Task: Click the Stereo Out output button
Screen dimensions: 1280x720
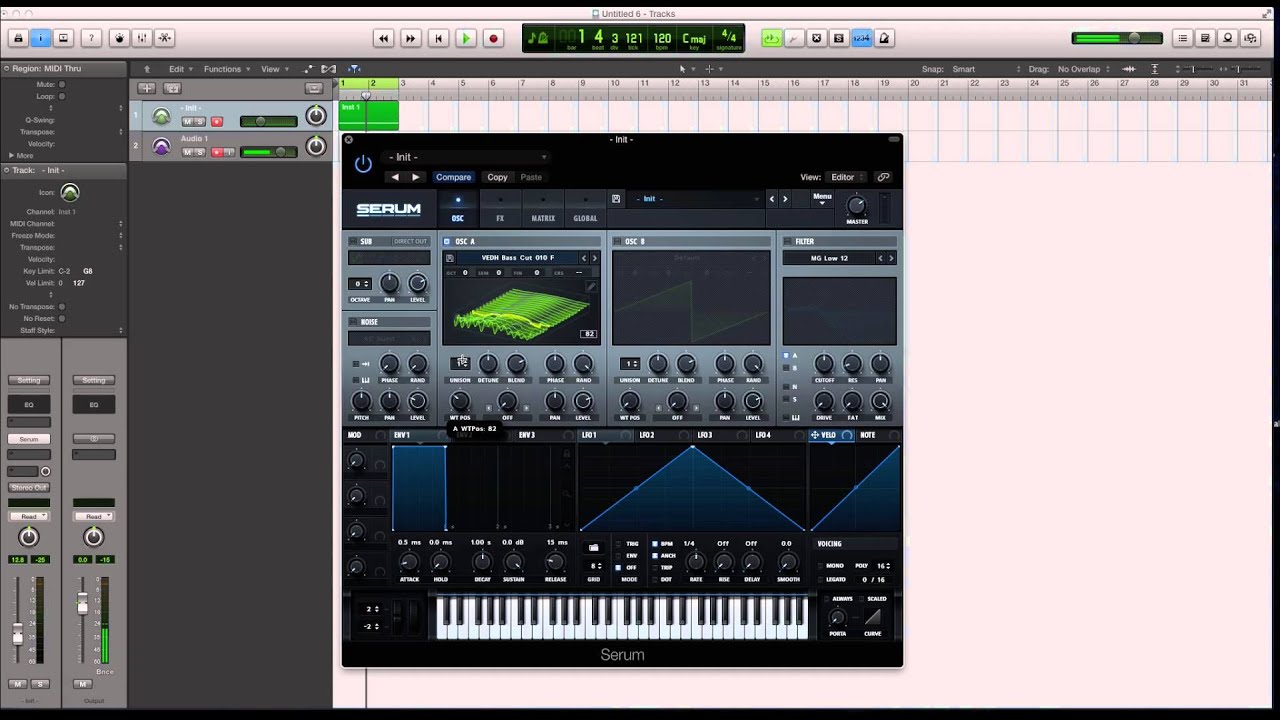Action: click(29, 487)
